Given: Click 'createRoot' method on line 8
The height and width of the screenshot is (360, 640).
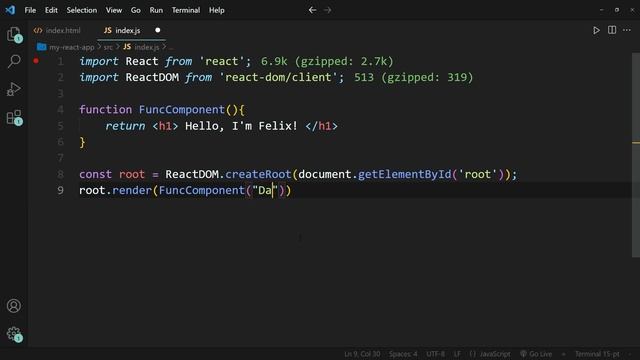Looking at the screenshot, I should click(x=258, y=174).
